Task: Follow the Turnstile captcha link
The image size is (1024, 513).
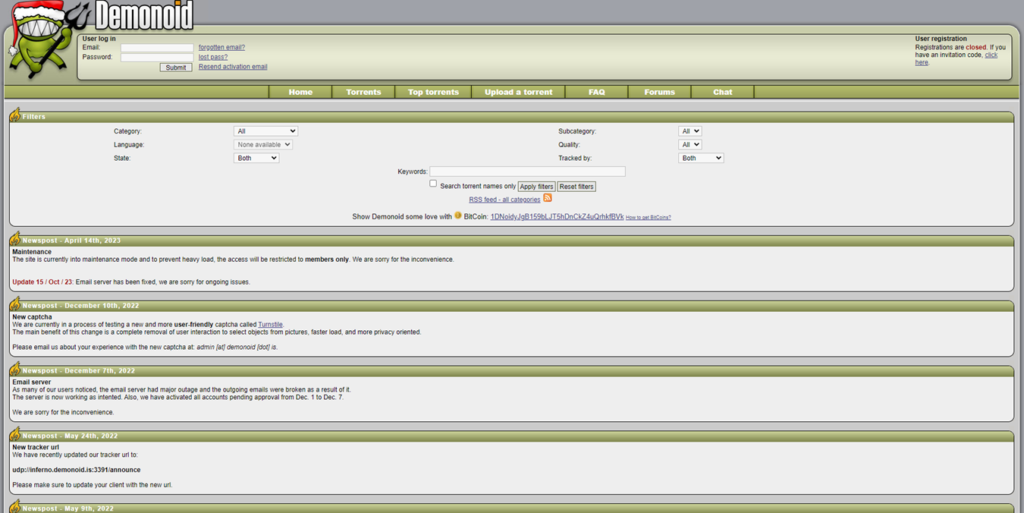Action: (x=270, y=324)
